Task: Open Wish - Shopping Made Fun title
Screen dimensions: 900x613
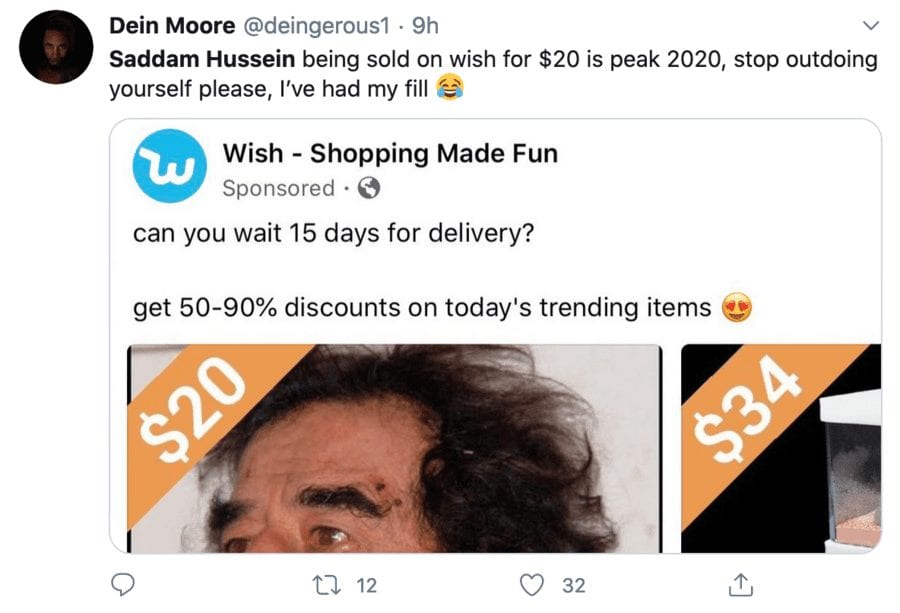Action: pos(389,154)
